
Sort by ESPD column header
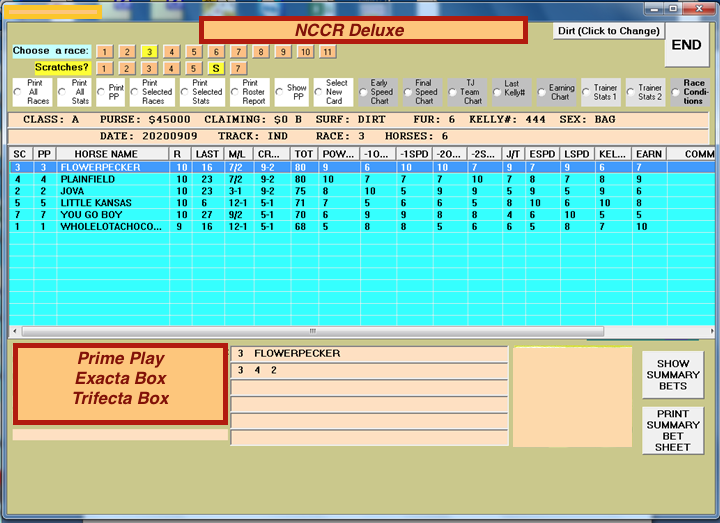[x=542, y=154]
